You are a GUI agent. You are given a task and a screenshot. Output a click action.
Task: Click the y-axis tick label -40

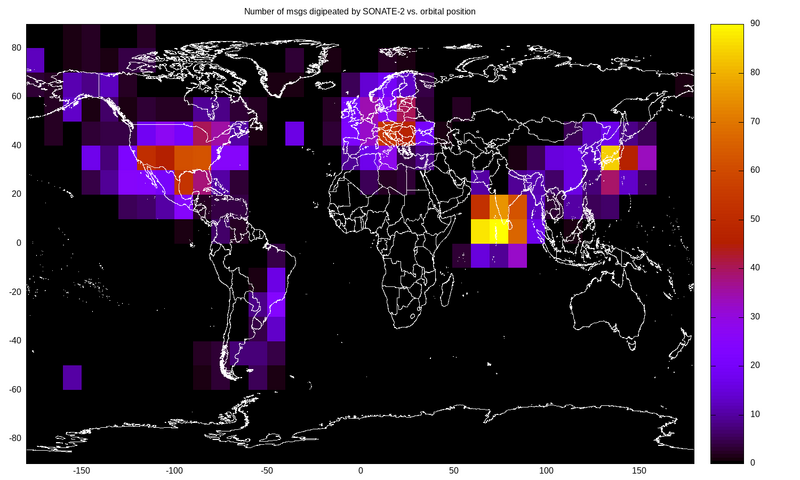(15, 340)
